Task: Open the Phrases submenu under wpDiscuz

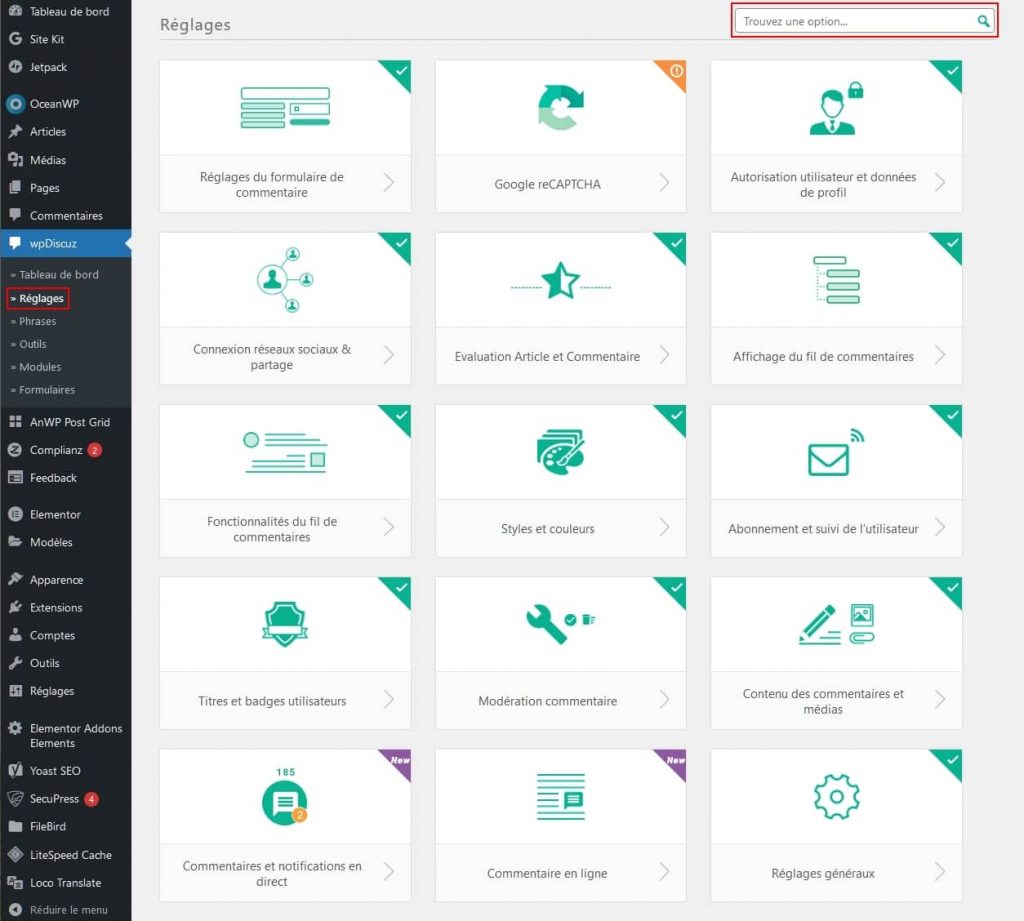Action: pos(38,321)
